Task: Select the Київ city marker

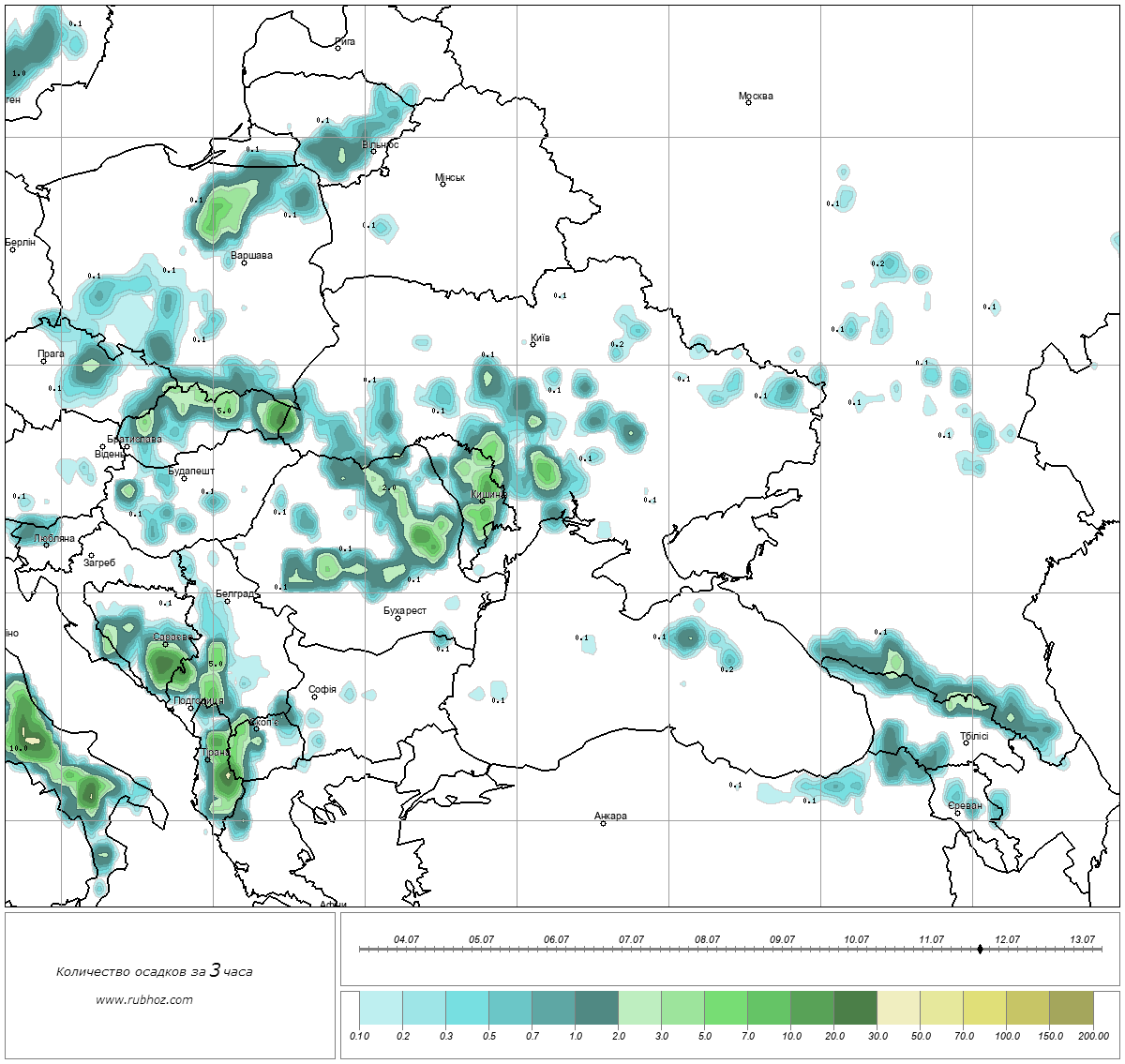Action: coord(532,344)
